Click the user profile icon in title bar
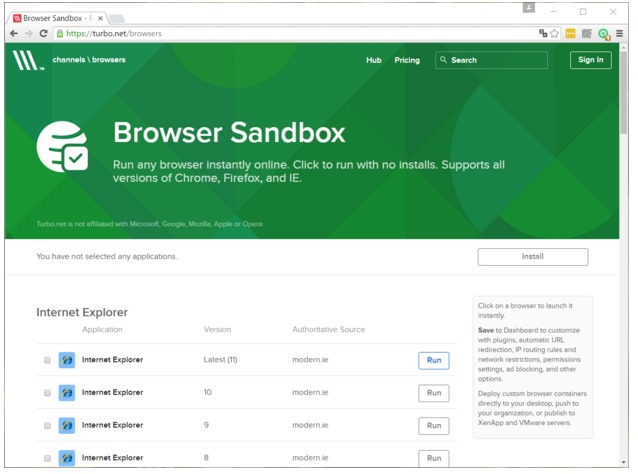Viewport: 638px width, 474px height. tap(529, 8)
